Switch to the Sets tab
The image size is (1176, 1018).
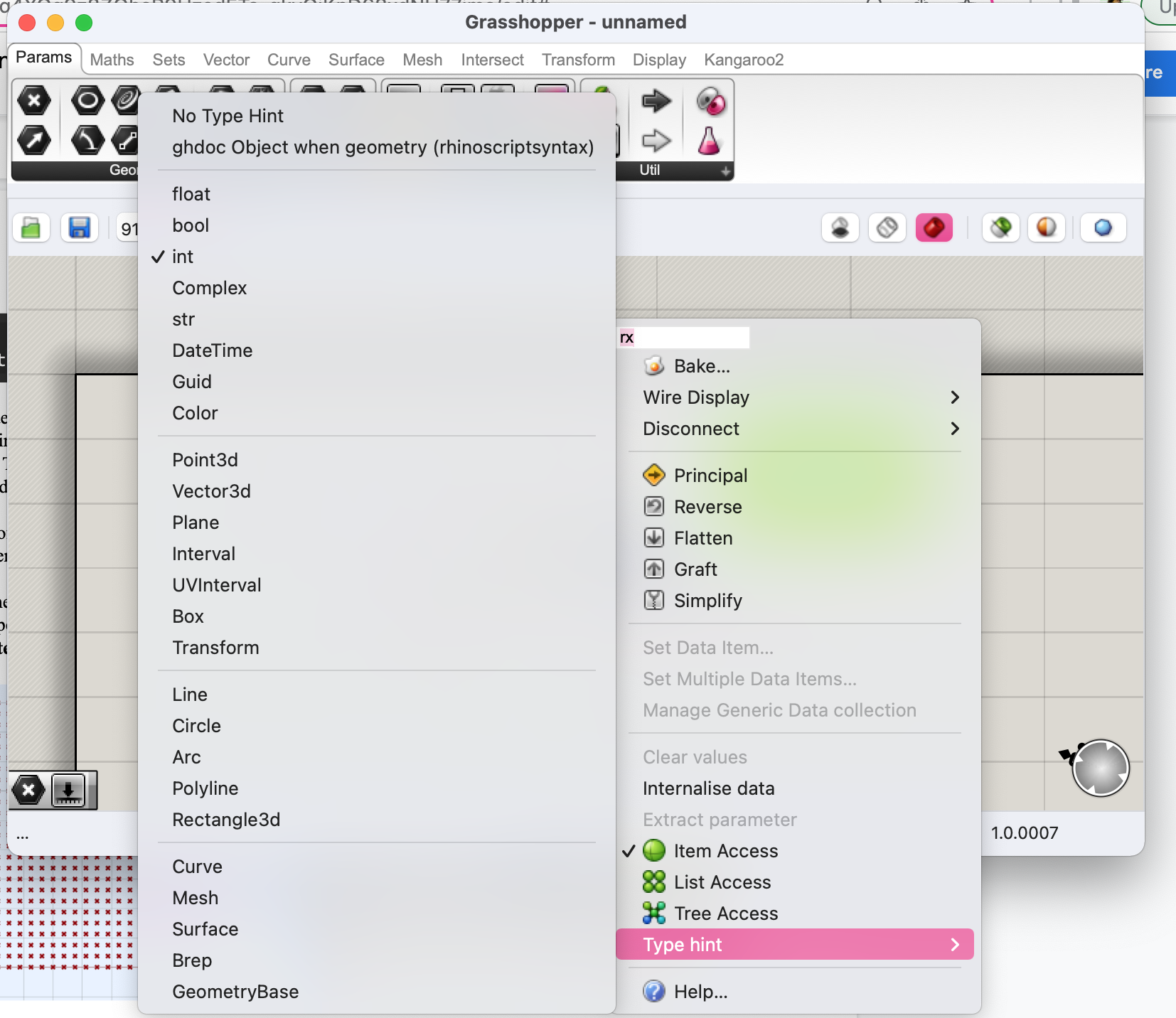169,60
